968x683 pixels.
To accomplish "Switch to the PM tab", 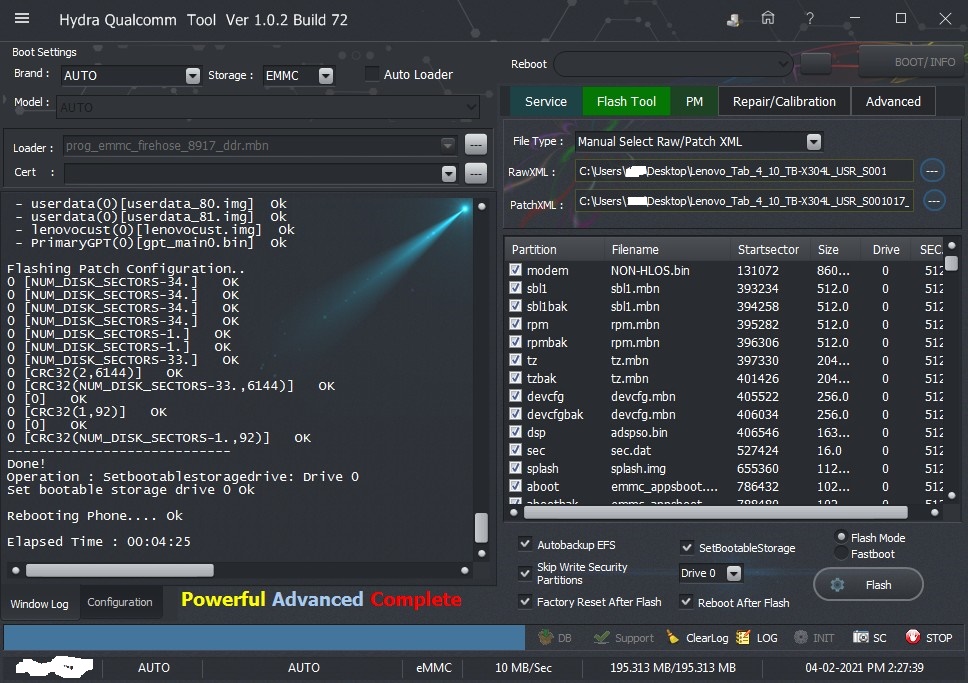I will 694,101.
